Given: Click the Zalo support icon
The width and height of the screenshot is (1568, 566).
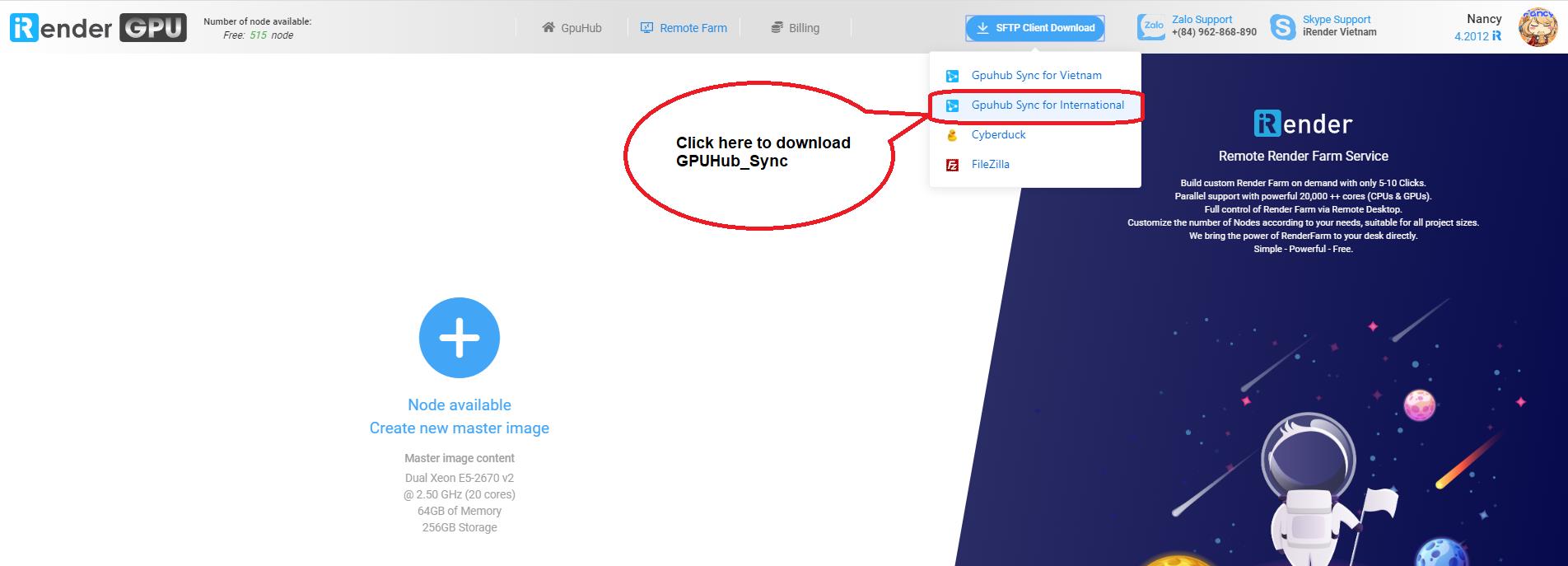Looking at the screenshot, I should pyautogui.click(x=1150, y=27).
